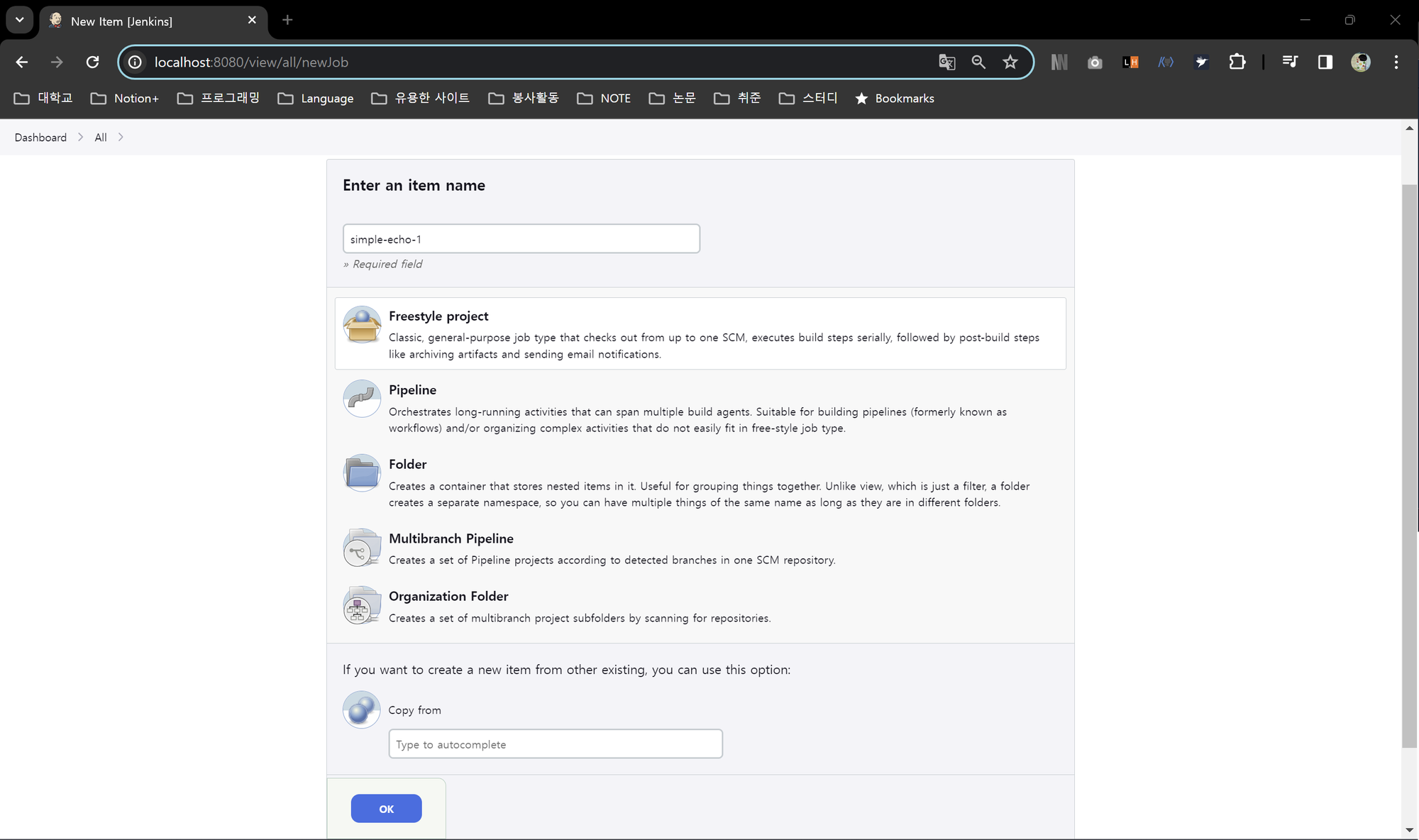The height and width of the screenshot is (840, 1419).
Task: Click the Copy from spheres icon
Action: point(362,709)
